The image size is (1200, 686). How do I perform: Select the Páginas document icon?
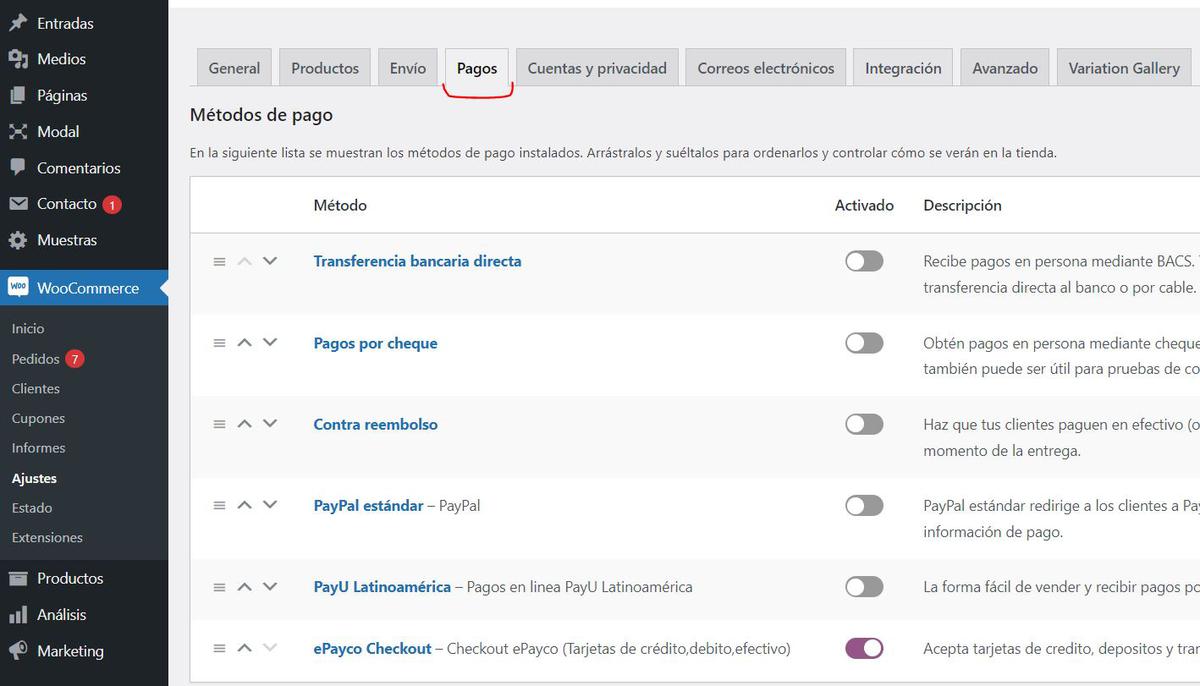[x=17, y=95]
